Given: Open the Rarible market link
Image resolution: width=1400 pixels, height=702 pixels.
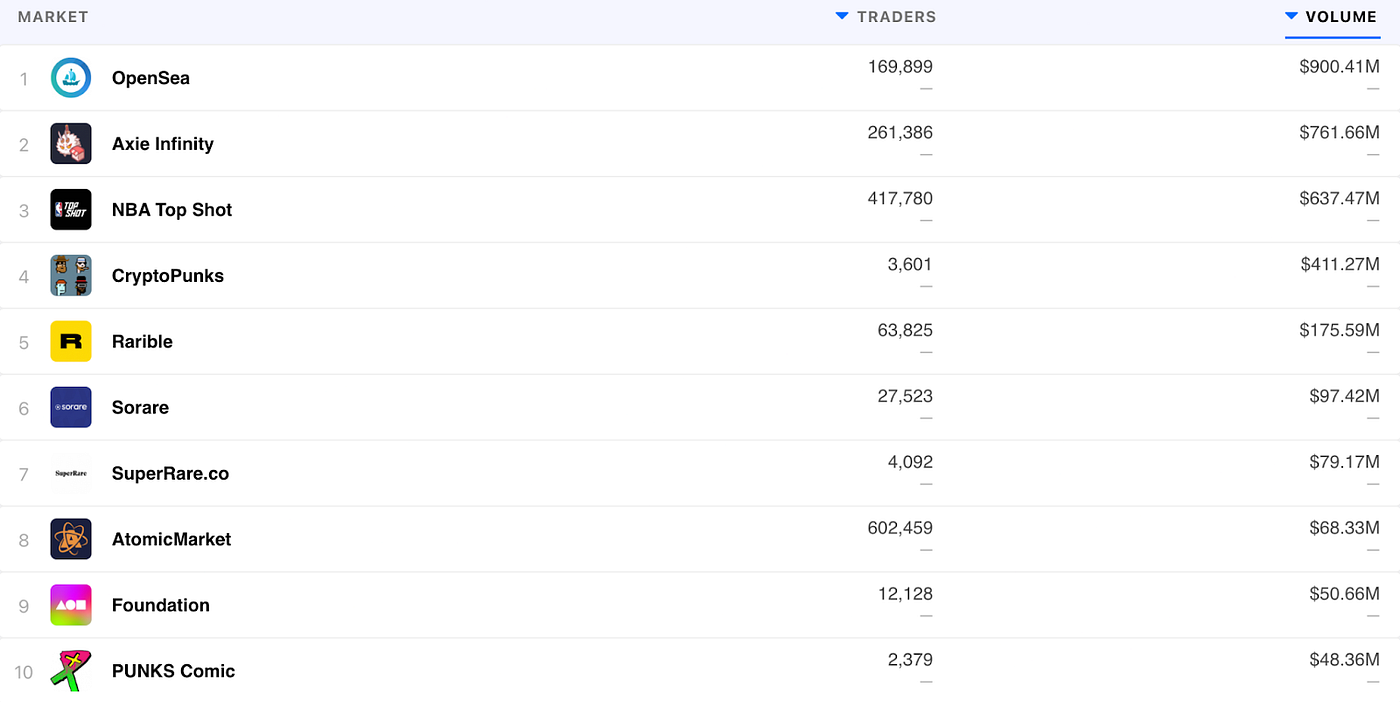Looking at the screenshot, I should [142, 342].
